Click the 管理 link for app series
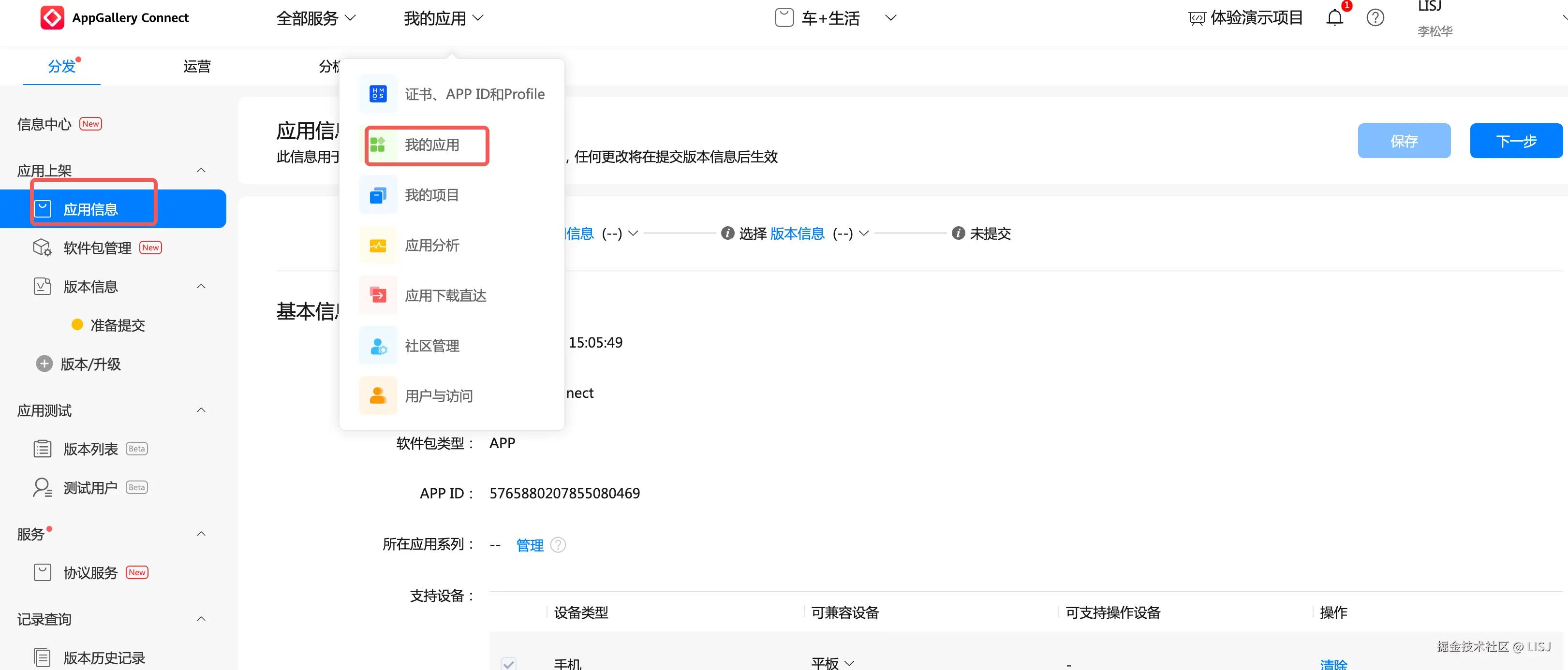 [x=530, y=545]
